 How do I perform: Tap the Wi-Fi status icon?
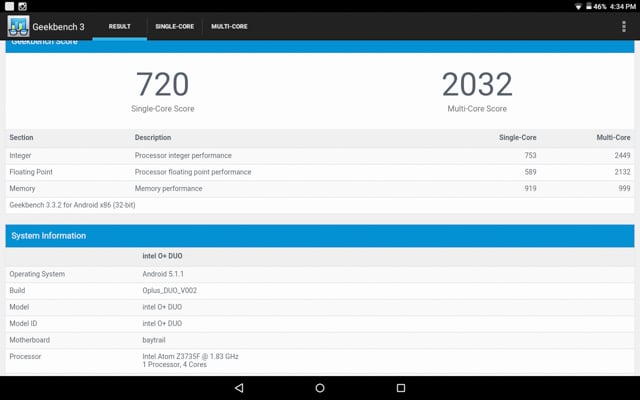point(578,7)
